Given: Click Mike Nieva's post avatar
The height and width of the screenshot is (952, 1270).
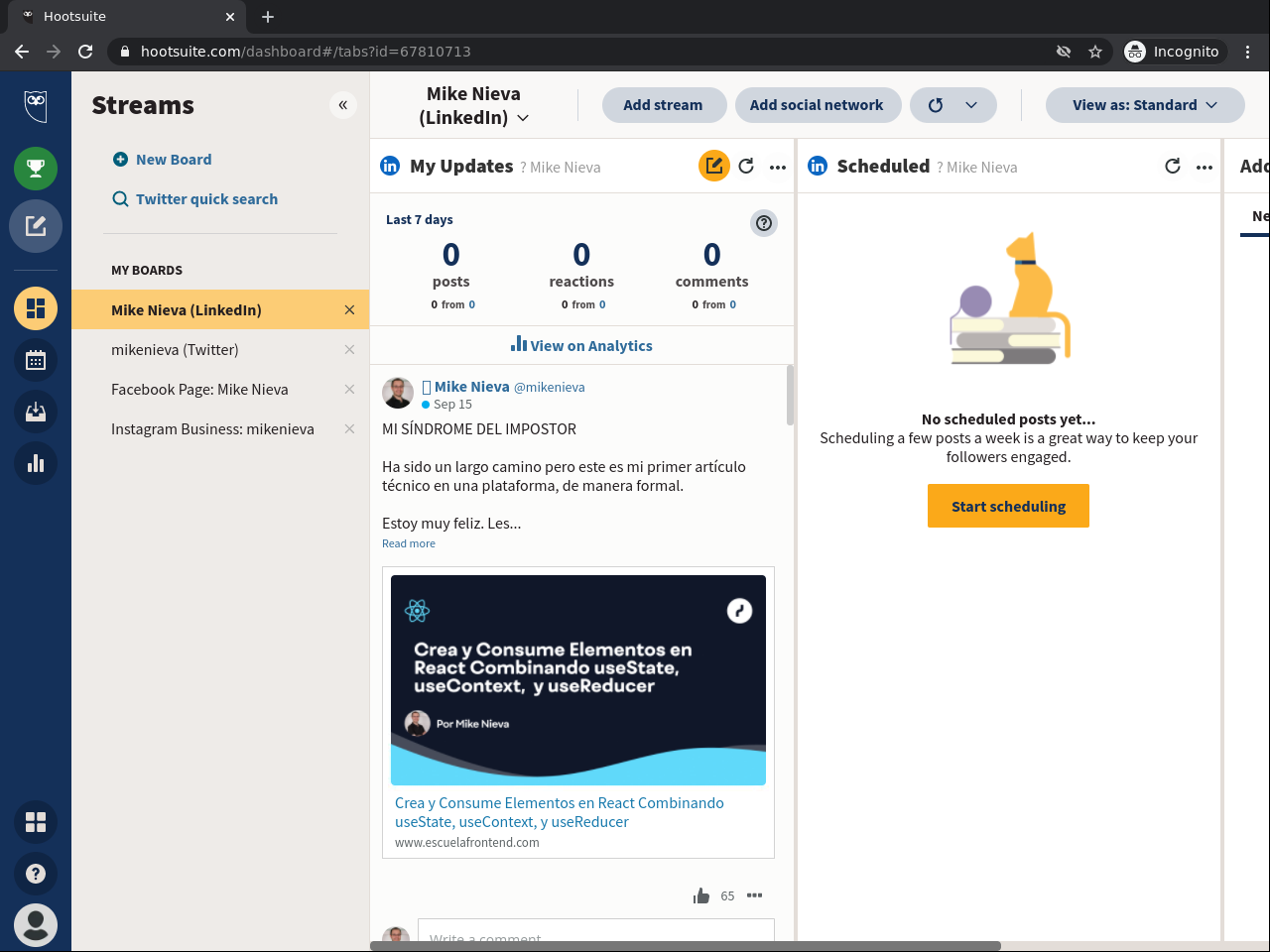Looking at the screenshot, I should 398,393.
